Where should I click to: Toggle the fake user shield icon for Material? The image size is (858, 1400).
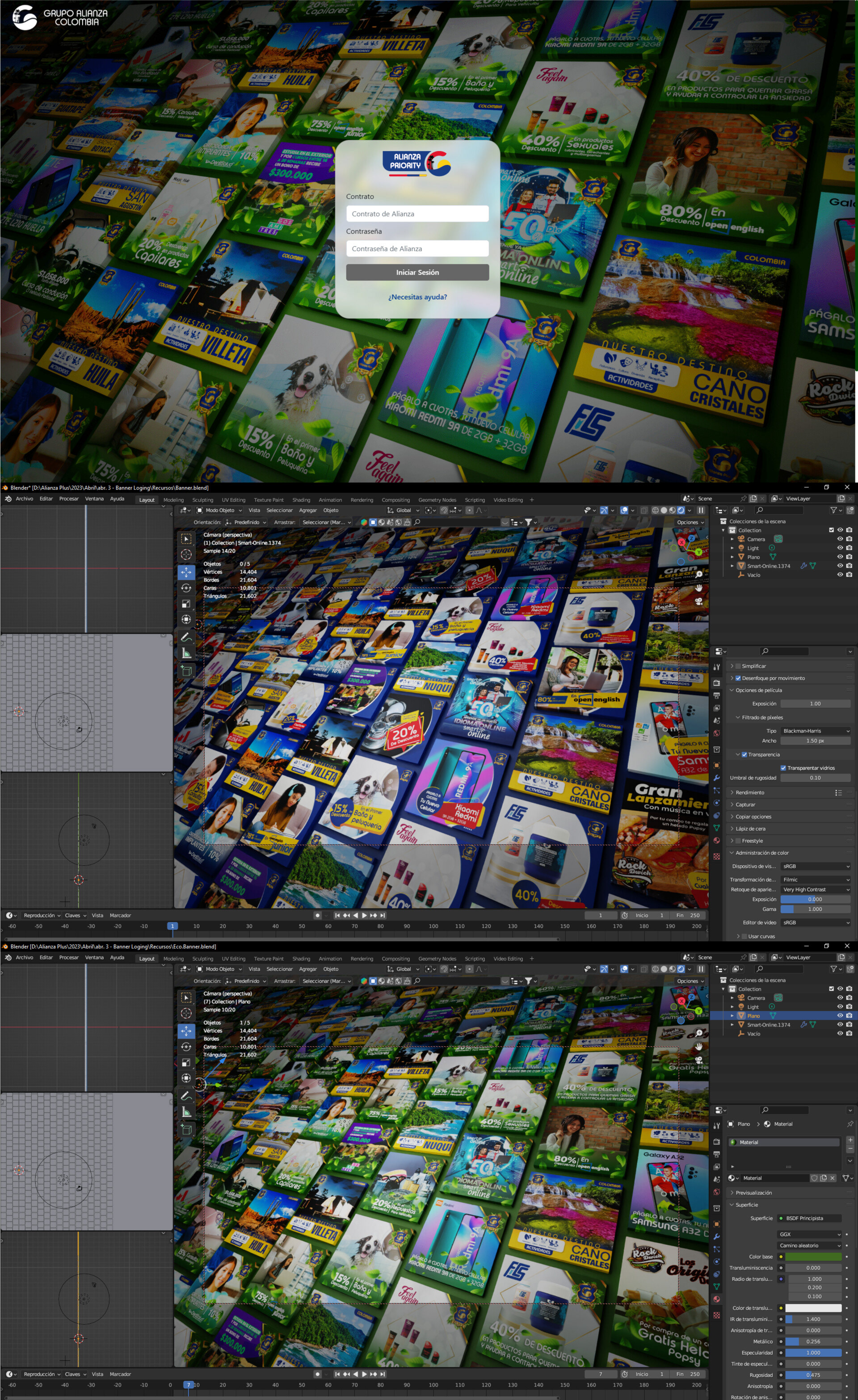point(814,1178)
